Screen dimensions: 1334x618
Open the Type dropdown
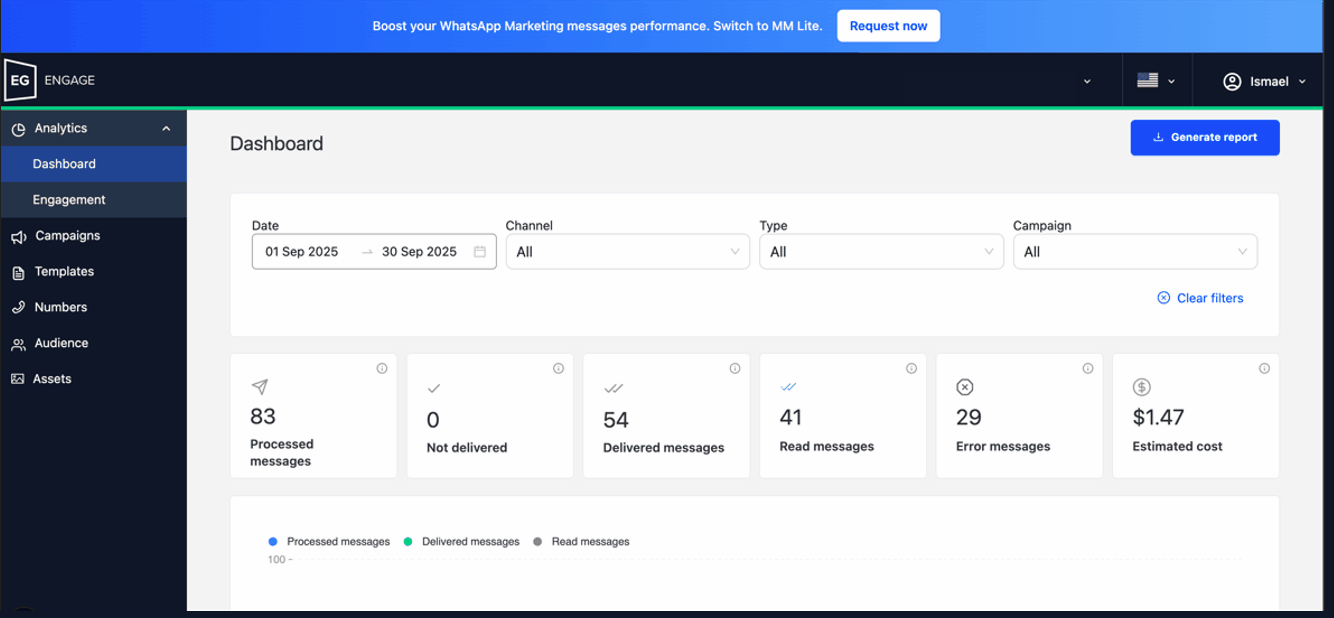click(x=882, y=252)
